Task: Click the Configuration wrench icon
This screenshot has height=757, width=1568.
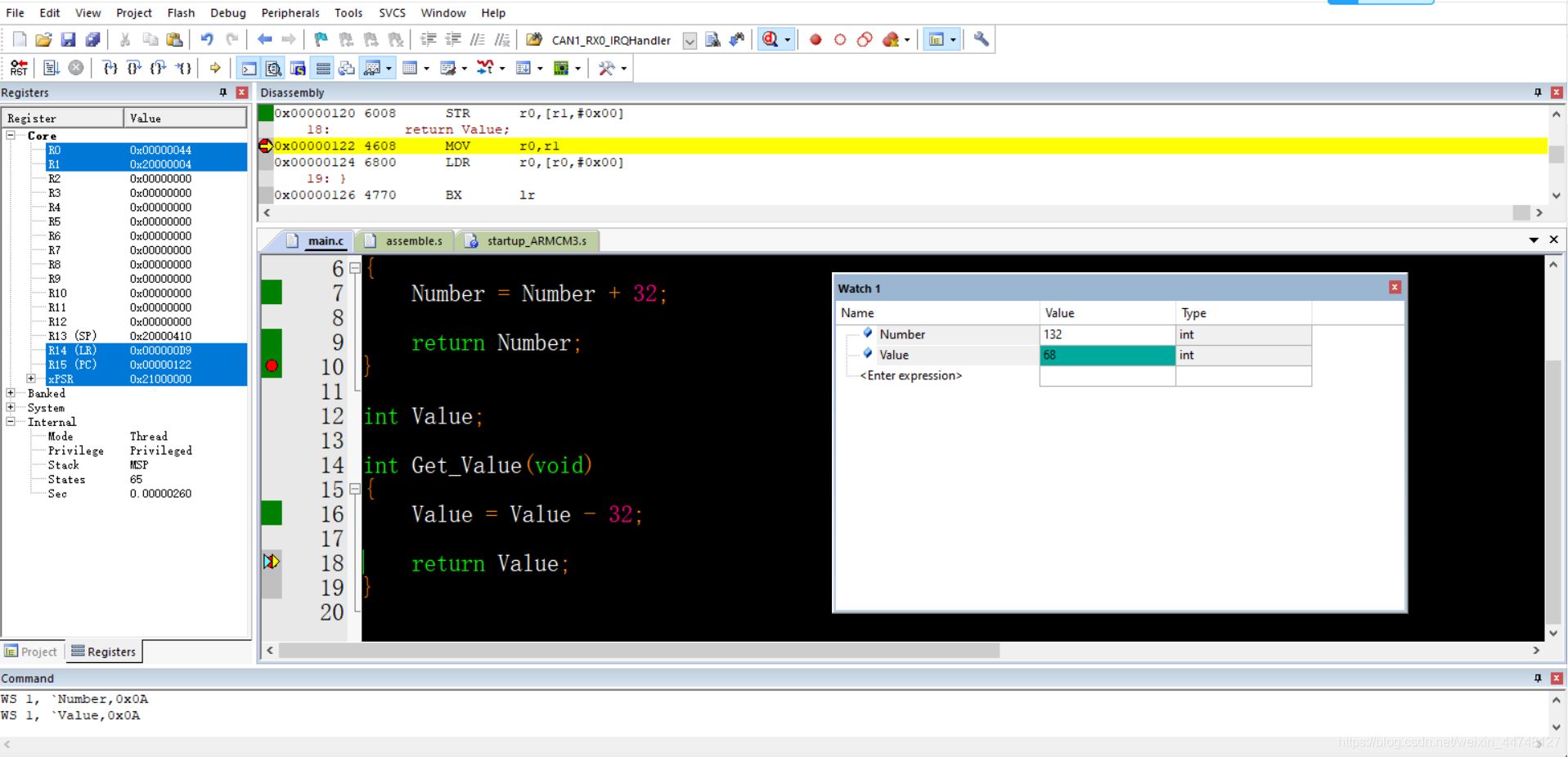Action: click(981, 39)
